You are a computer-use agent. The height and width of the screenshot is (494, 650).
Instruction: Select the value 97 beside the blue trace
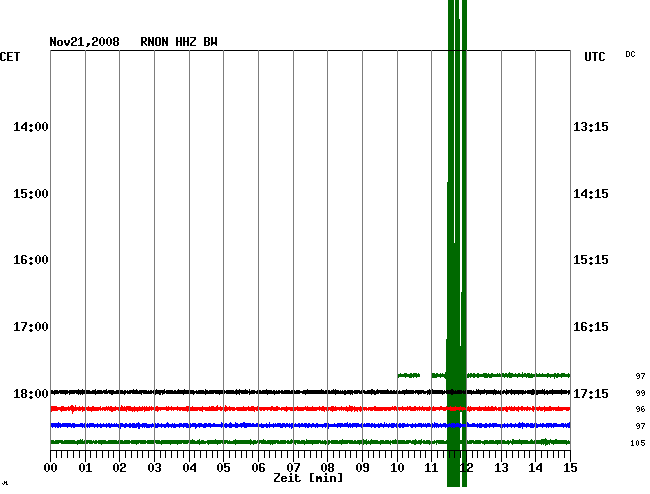640,426
